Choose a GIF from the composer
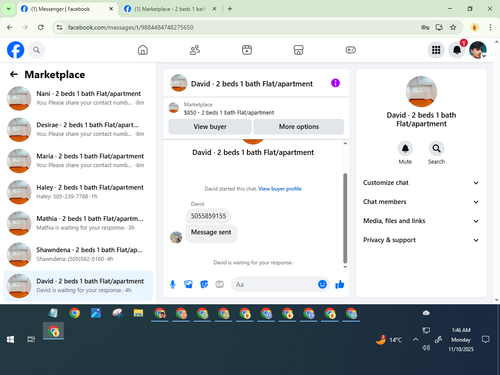 pyautogui.click(x=219, y=284)
